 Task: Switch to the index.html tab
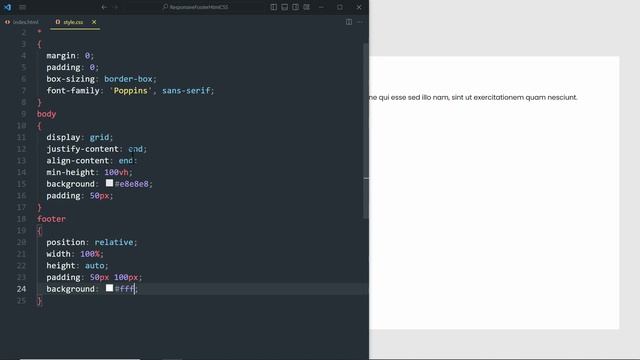pyautogui.click(x=22, y=22)
